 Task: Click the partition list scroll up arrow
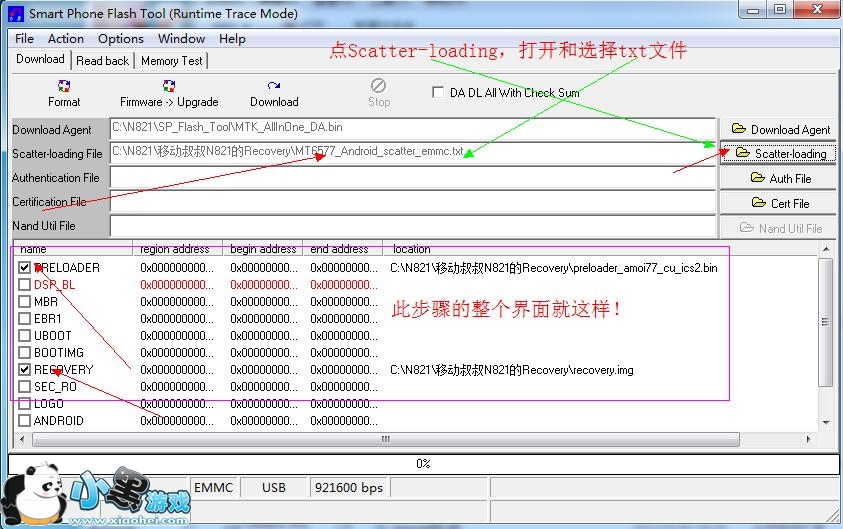click(826, 248)
